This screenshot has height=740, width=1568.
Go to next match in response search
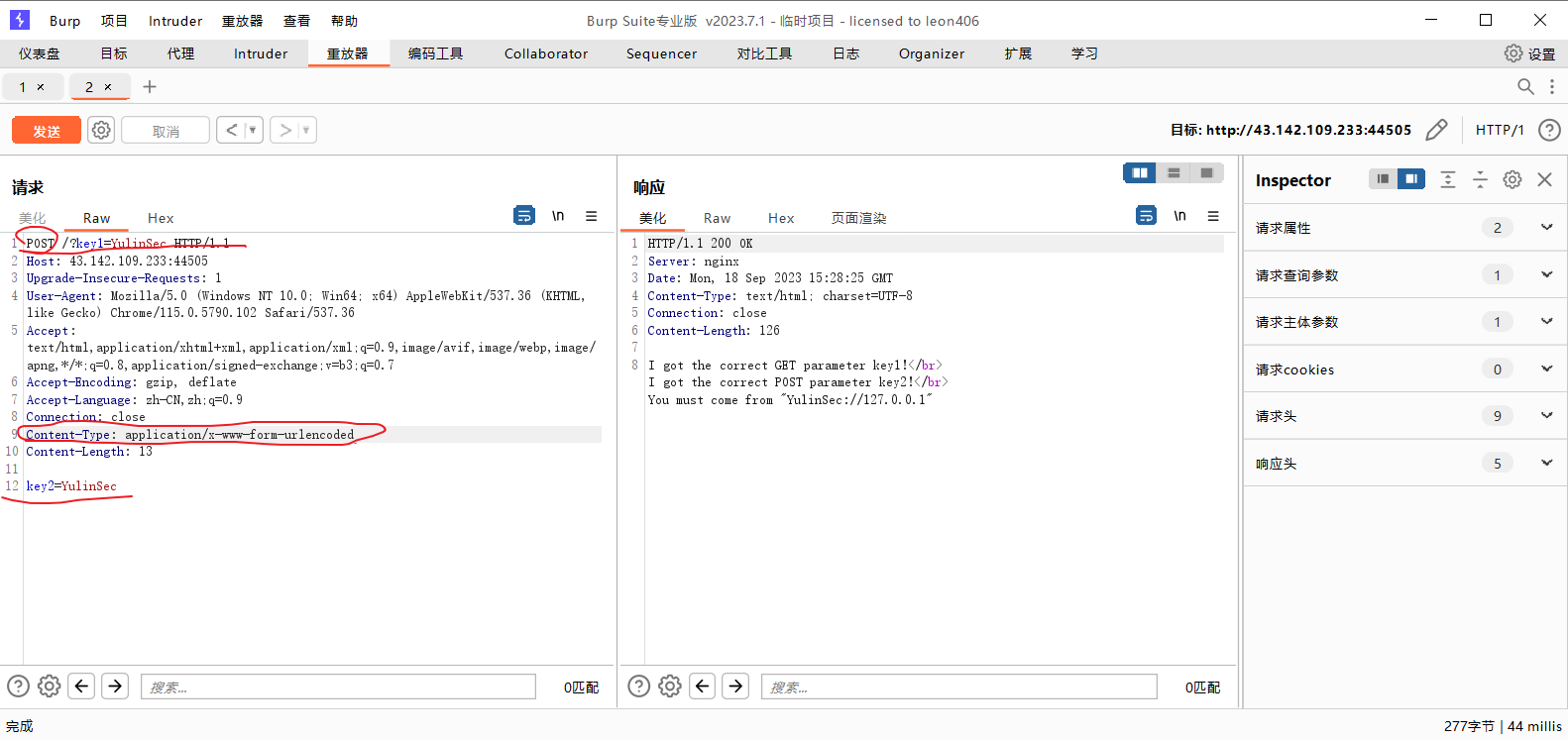(x=735, y=686)
